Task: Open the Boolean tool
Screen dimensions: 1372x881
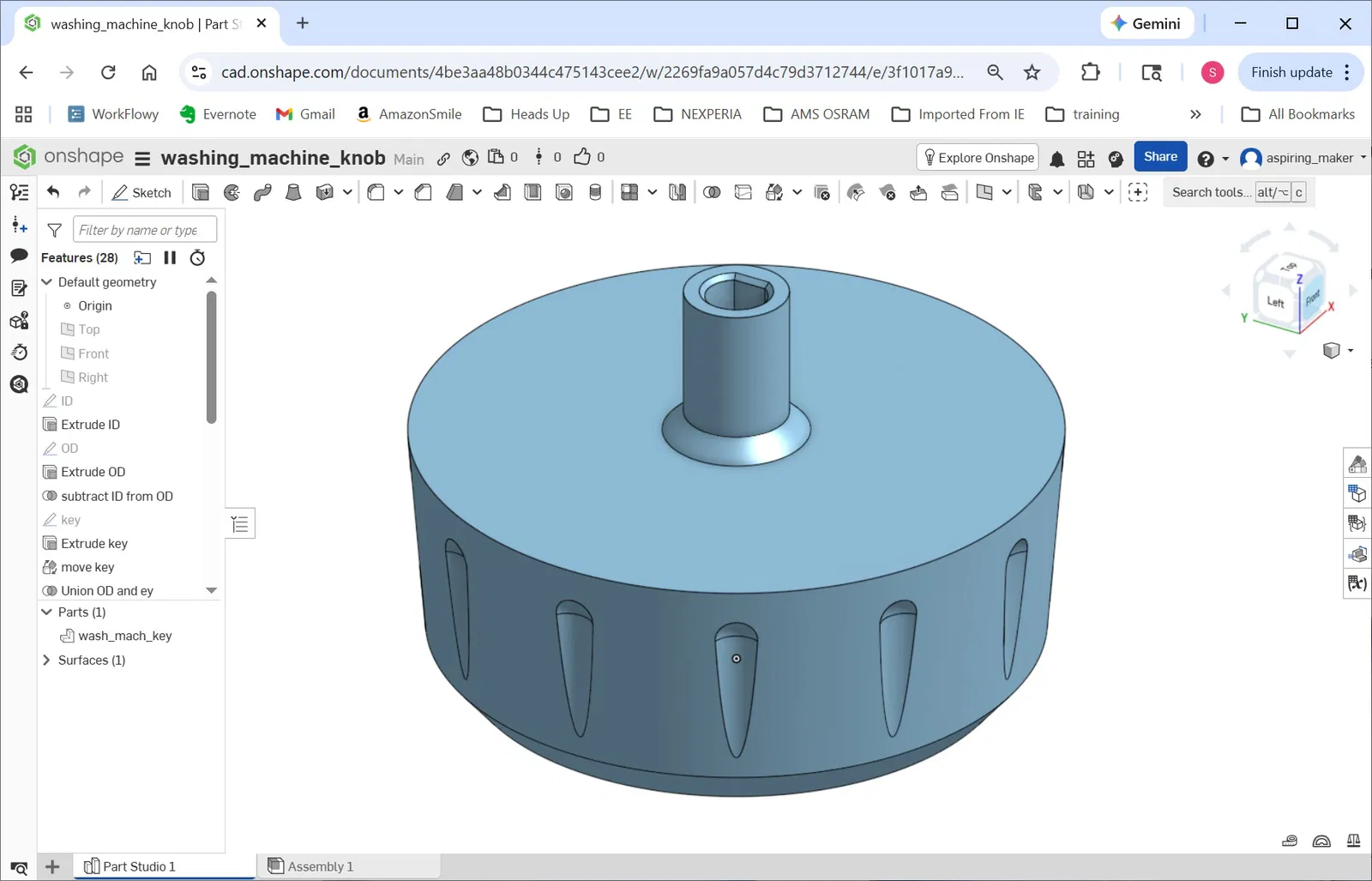Action: (x=712, y=192)
